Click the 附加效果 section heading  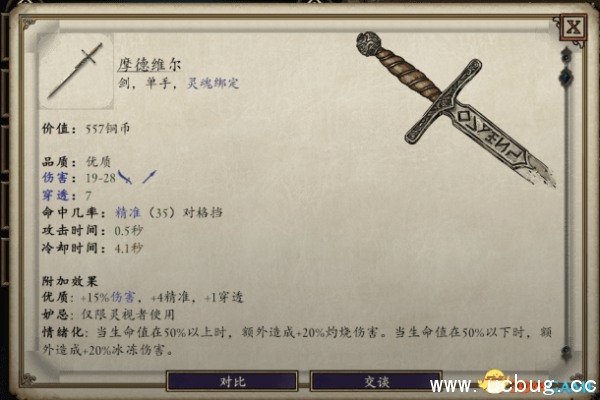[70, 281]
